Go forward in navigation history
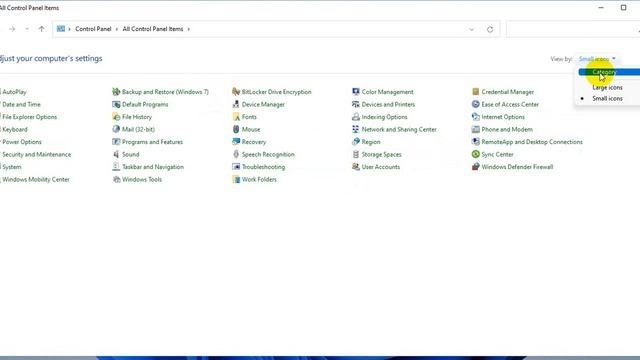Viewport: 640px width, 360px height. pos(12,29)
